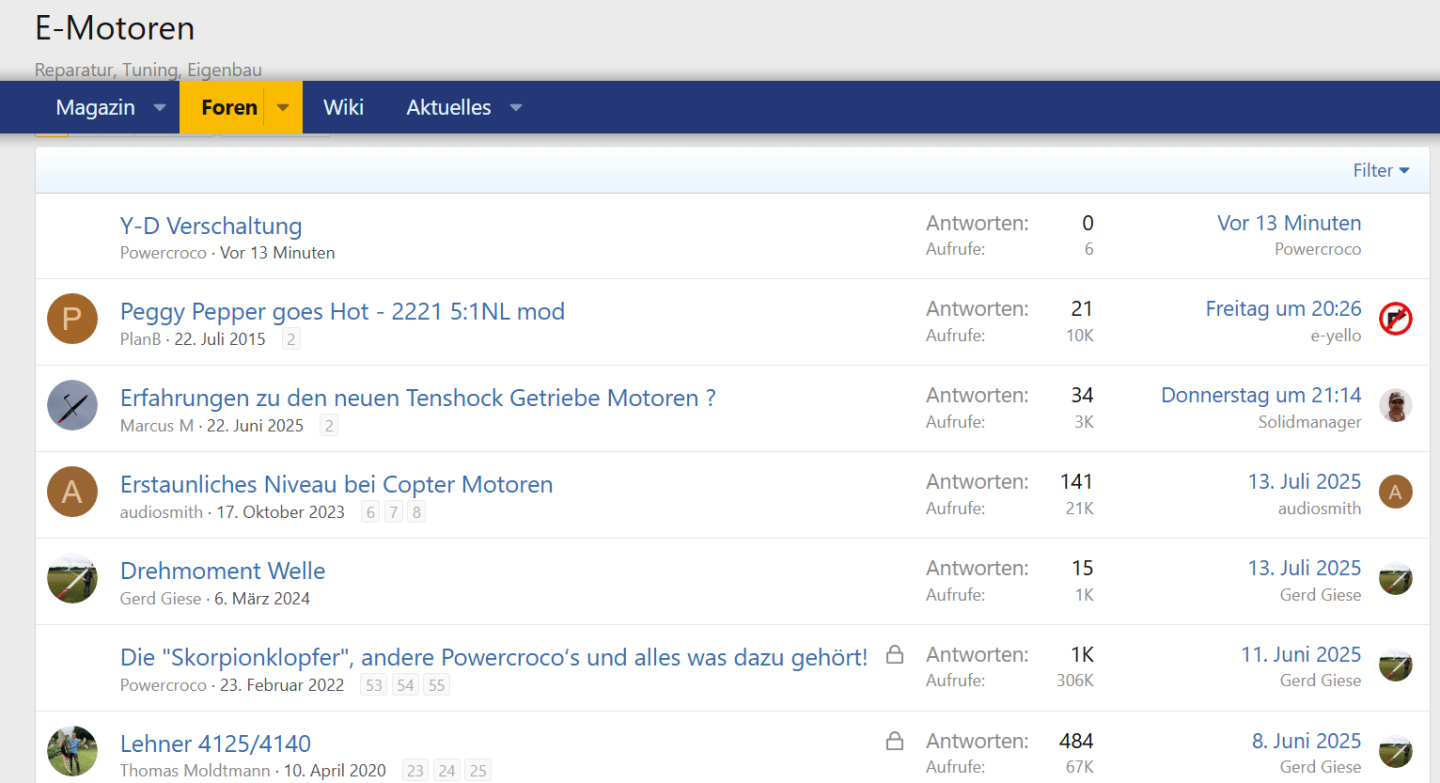Click the E-Motoren forum heading
Image resolution: width=1440 pixels, height=783 pixels.
click(x=115, y=28)
